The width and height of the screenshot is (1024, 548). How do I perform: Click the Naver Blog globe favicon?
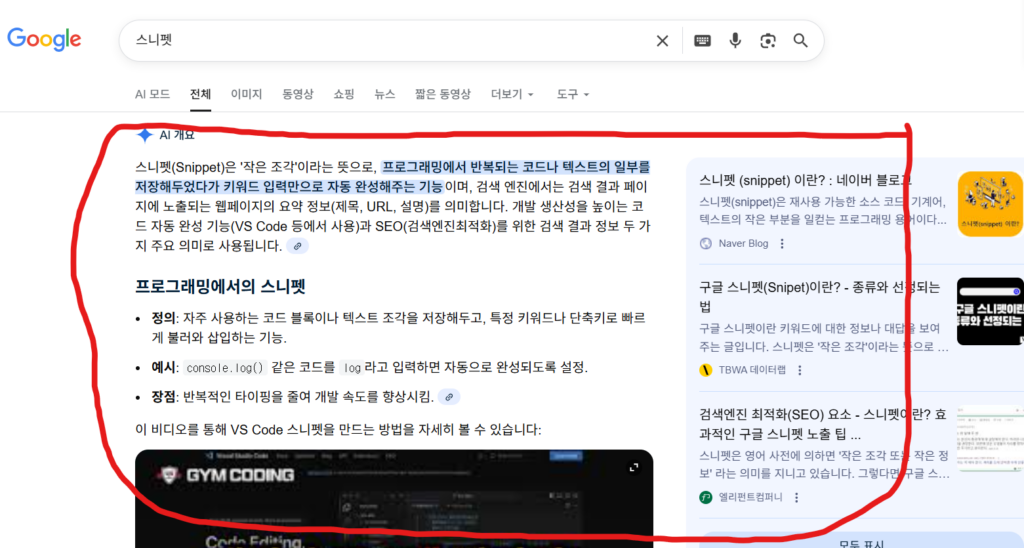705,244
